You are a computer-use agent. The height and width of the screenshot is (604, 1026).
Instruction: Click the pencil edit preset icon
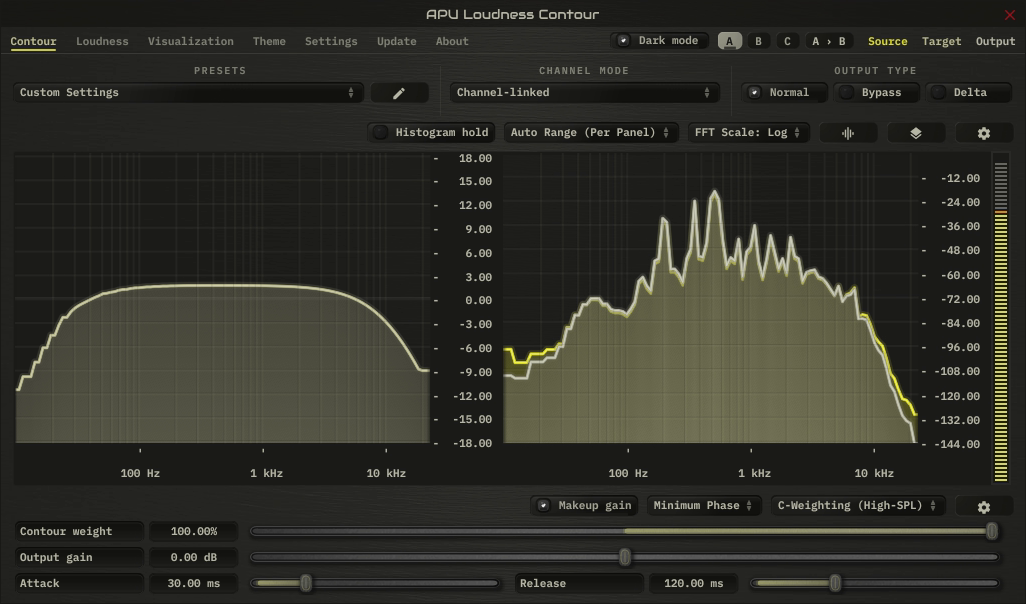click(399, 93)
